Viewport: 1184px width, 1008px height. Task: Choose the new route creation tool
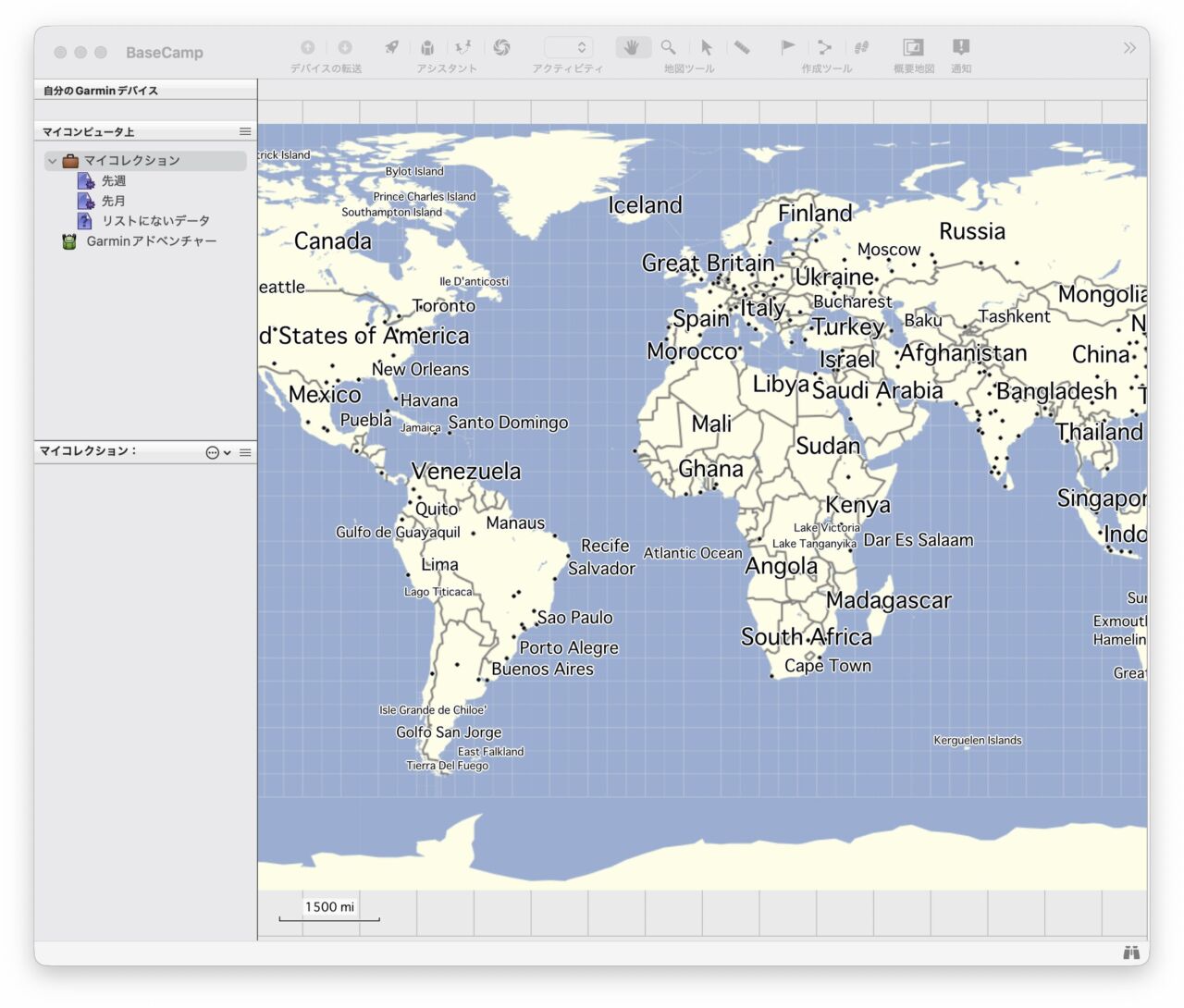(x=824, y=47)
